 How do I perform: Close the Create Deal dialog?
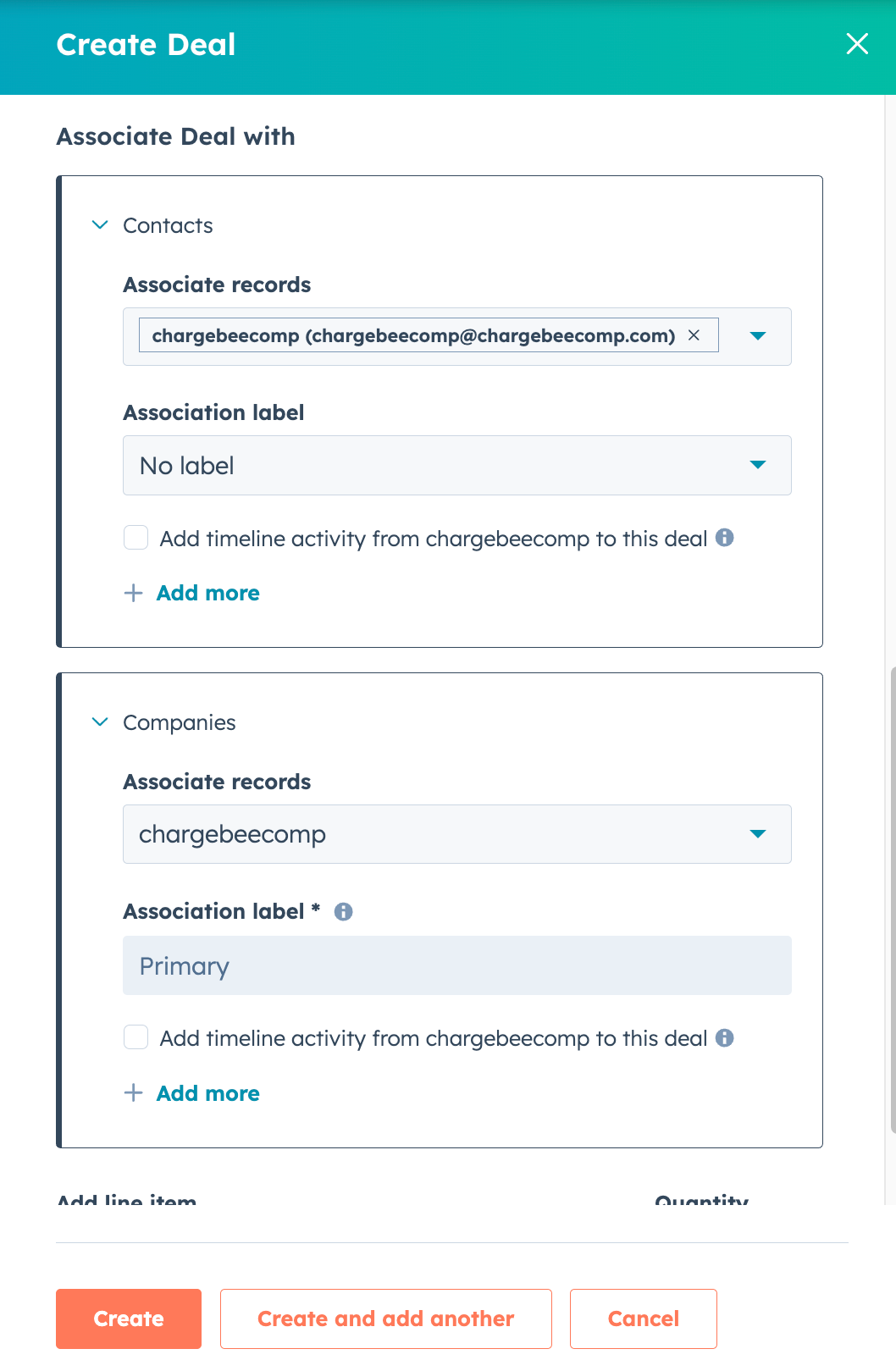(857, 44)
